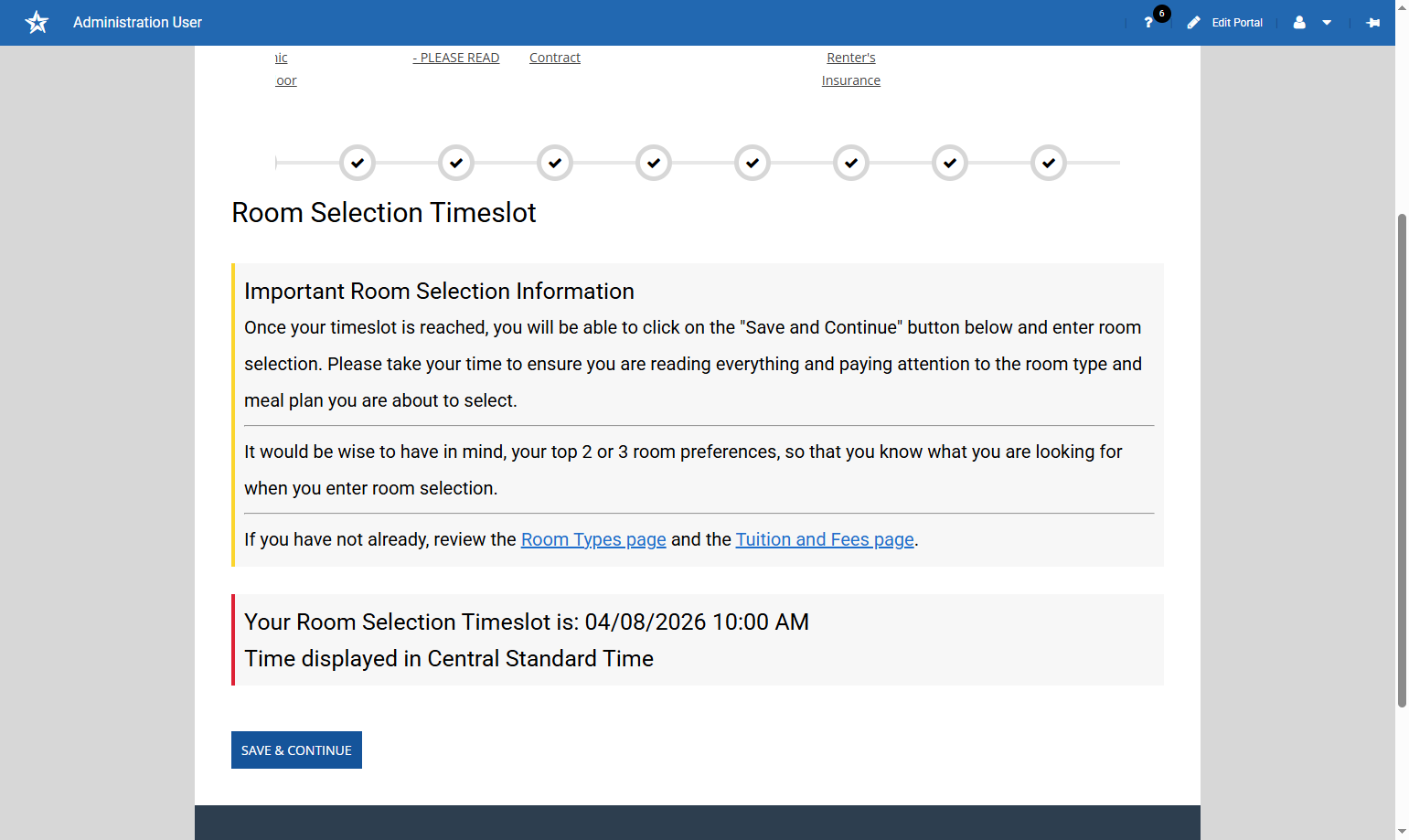Image resolution: width=1409 pixels, height=840 pixels.
Task: Open the Contract step link
Action: [555, 58]
